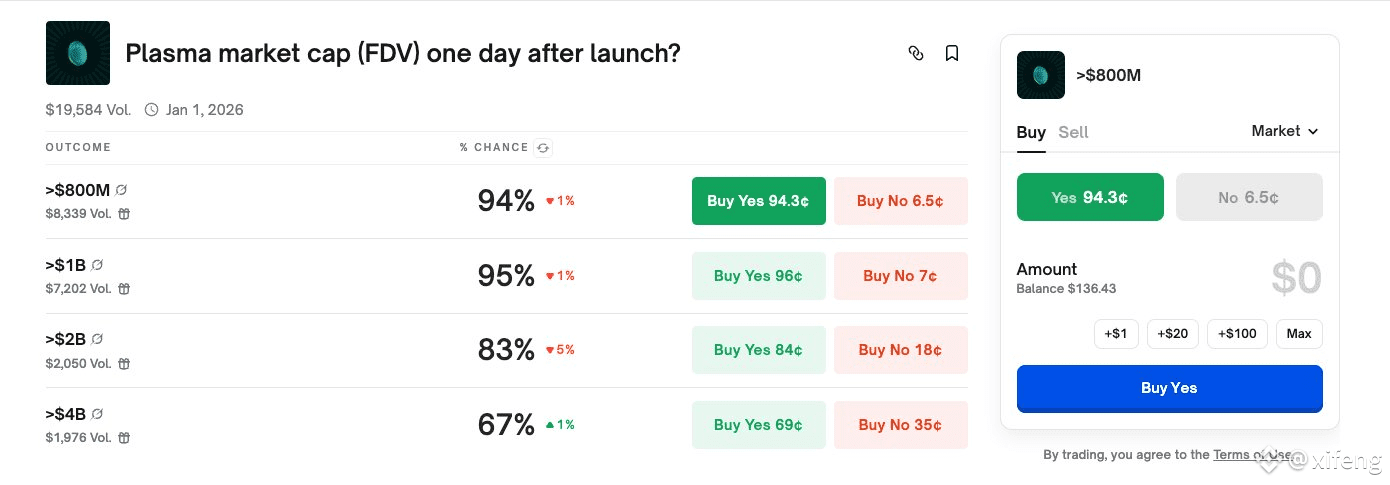Click Buy Yes 96¢ for >$1B
The width and height of the screenshot is (1390, 485).
pyautogui.click(x=758, y=275)
